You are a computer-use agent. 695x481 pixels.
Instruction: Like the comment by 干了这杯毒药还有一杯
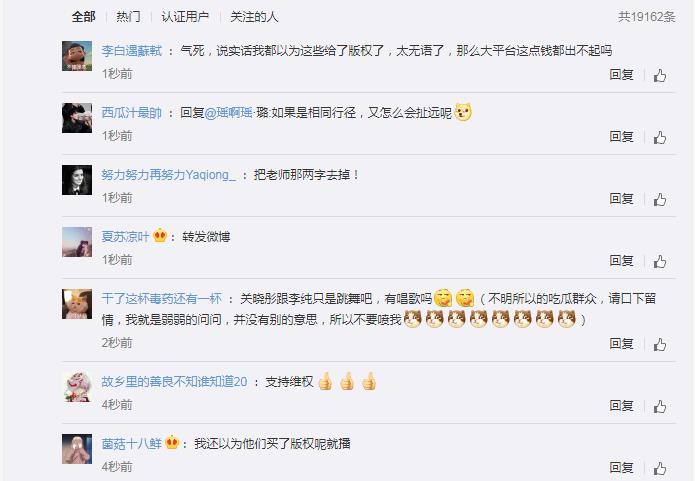click(x=660, y=344)
